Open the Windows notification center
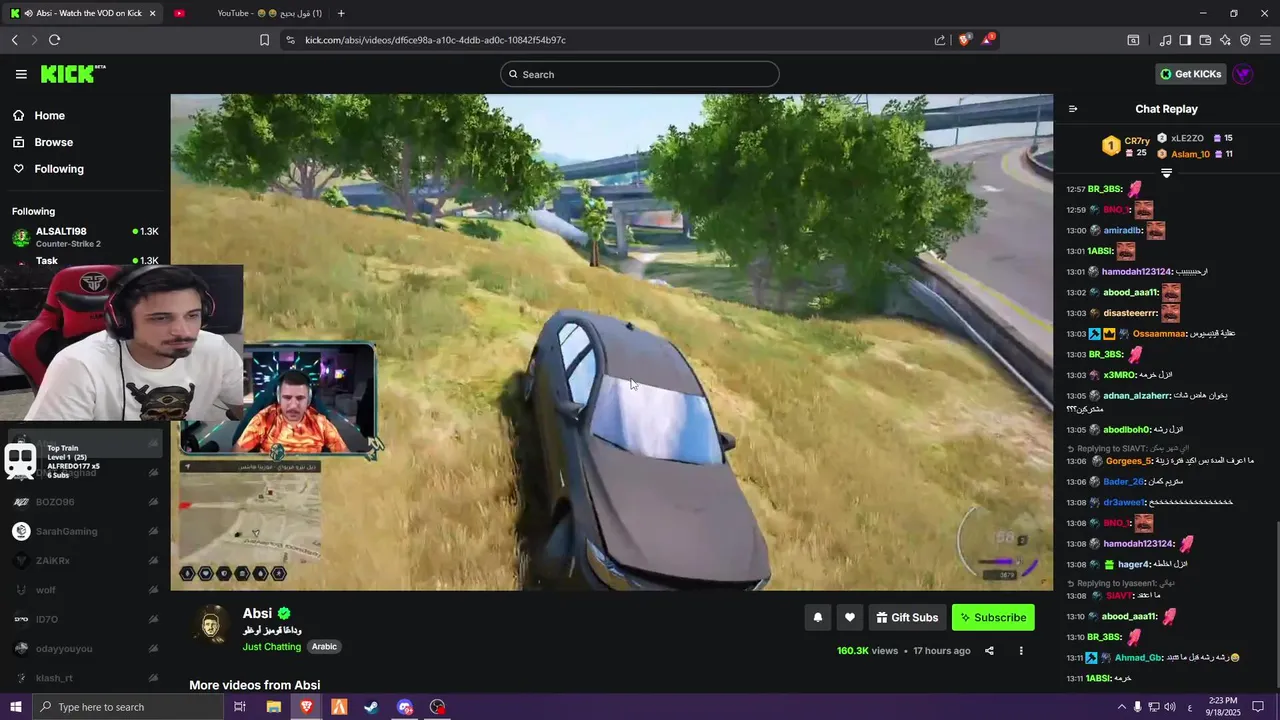The height and width of the screenshot is (720, 1280). point(1258,707)
